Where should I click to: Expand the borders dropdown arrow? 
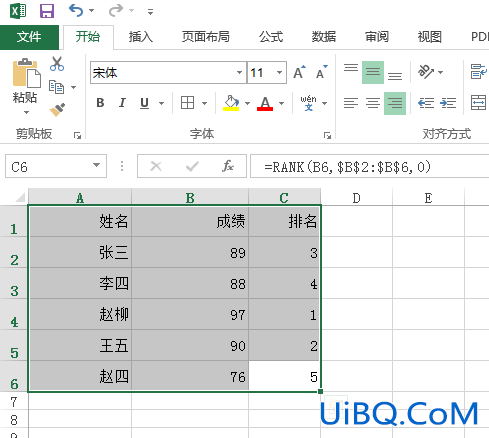tap(204, 103)
